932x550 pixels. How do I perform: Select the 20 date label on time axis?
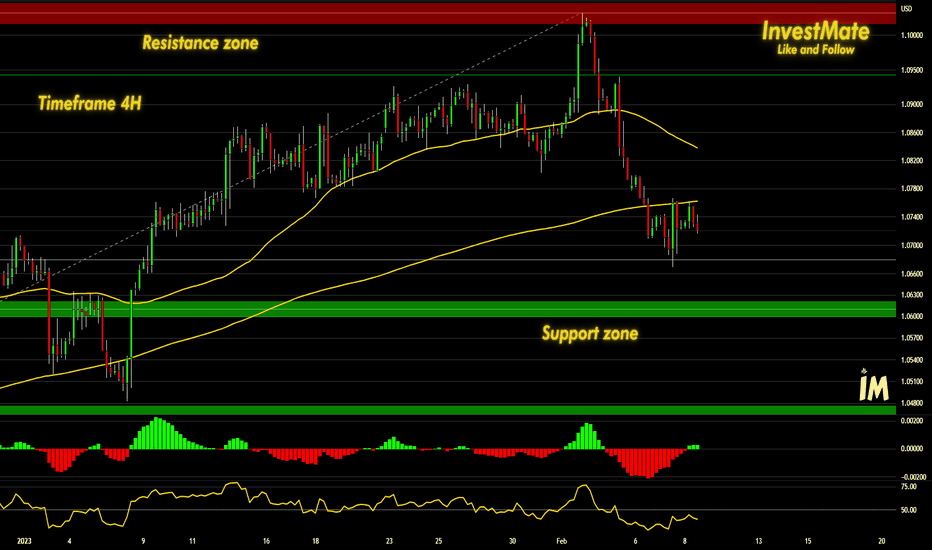881,541
